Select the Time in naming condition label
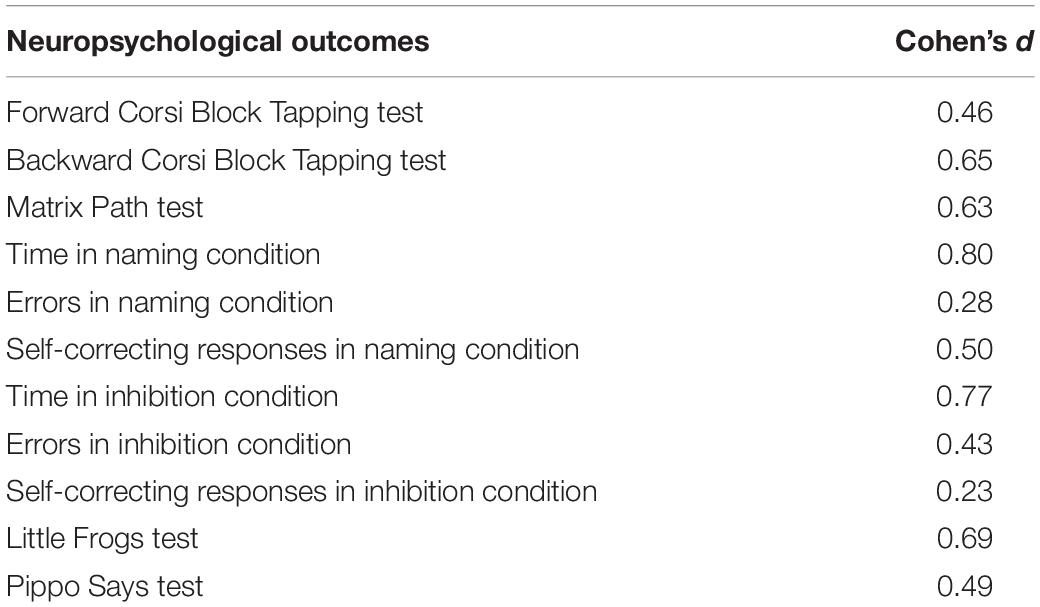Image resolution: width=1040 pixels, height=607 pixels. tap(163, 255)
